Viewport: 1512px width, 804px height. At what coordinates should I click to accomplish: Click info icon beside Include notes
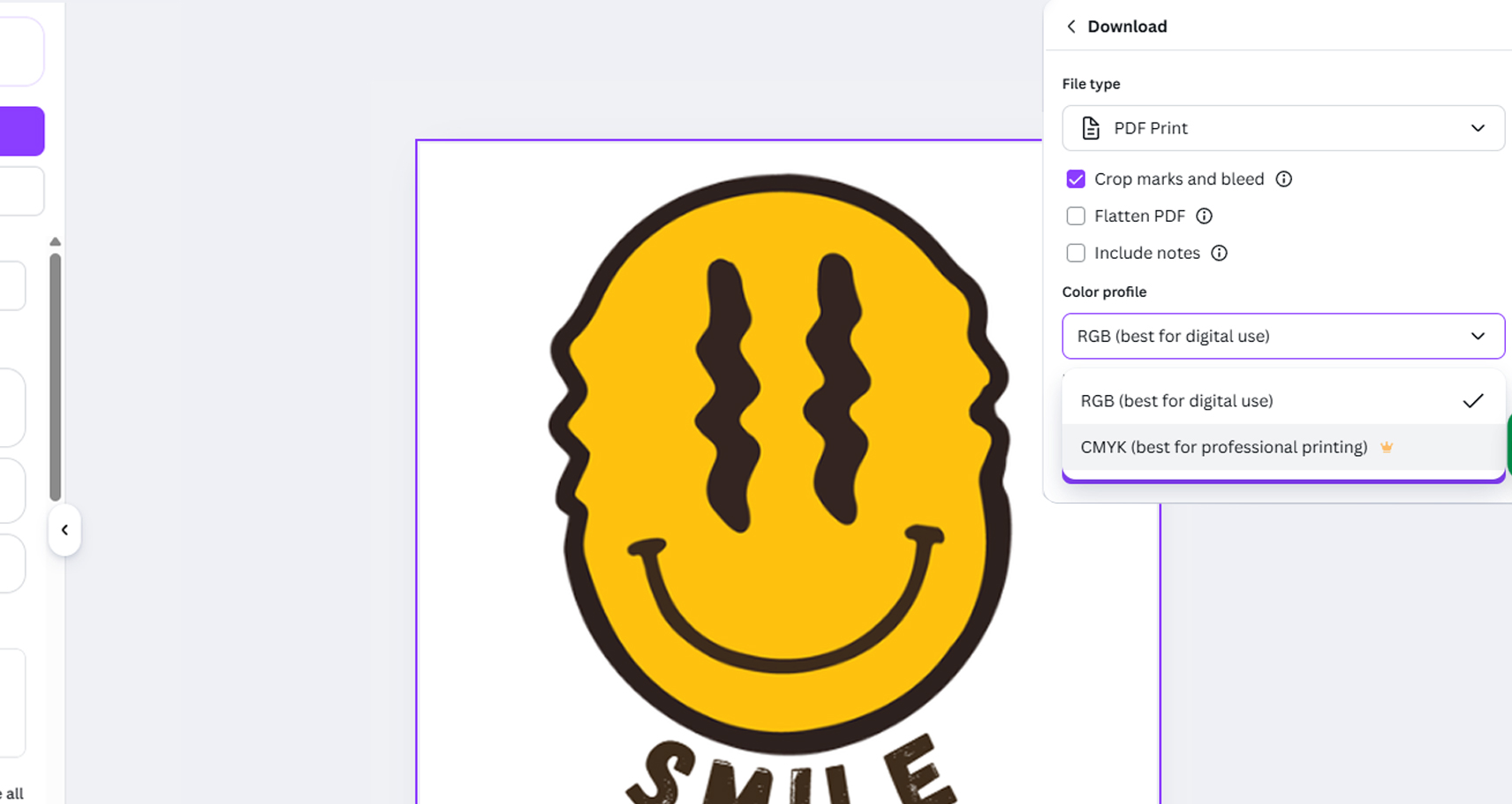[x=1219, y=254]
